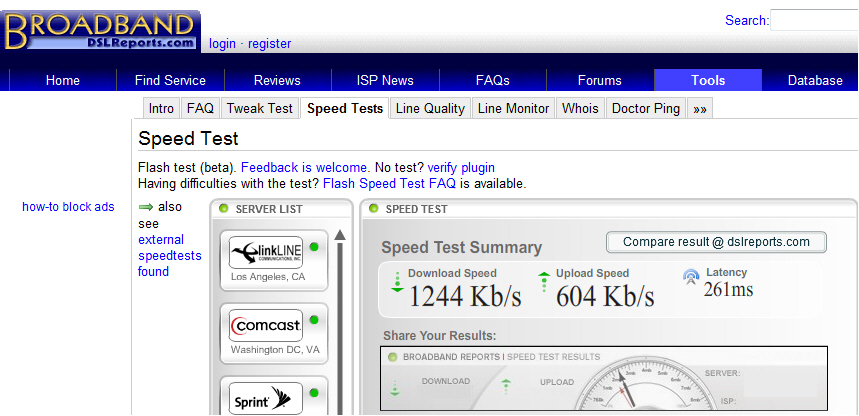This screenshot has width=859, height=416.
Task: Click the login link
Action: (x=222, y=44)
